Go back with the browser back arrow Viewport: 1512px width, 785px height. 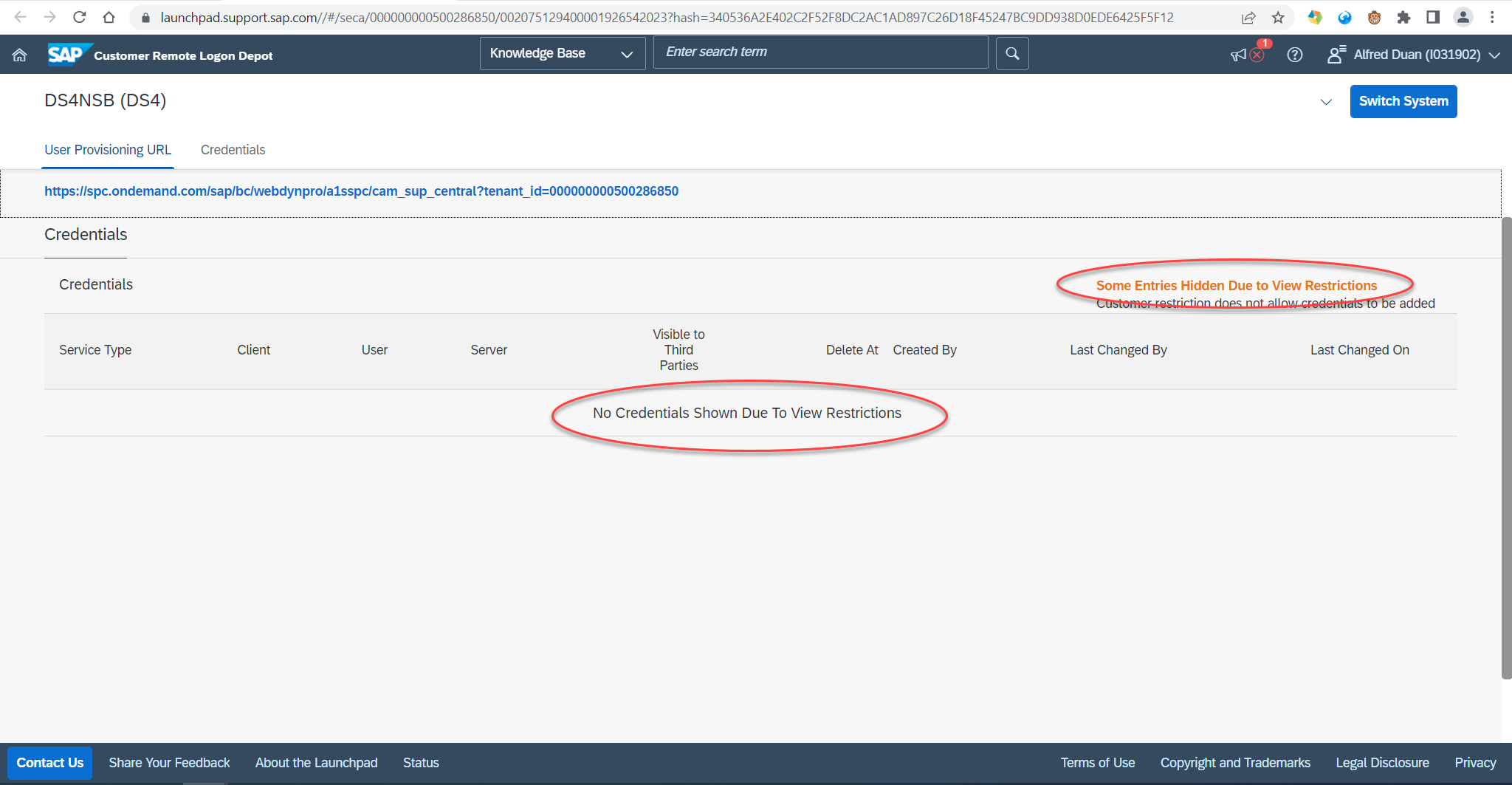coord(20,17)
